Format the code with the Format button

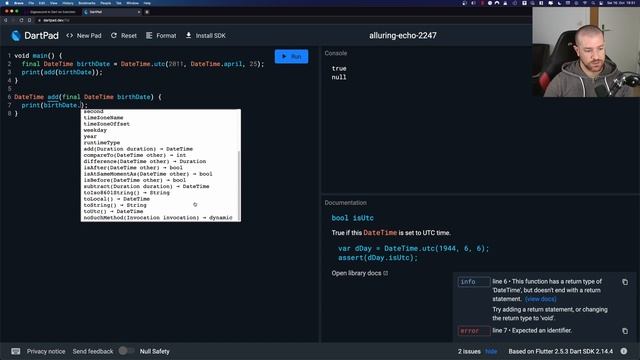pyautogui.click(x=161, y=36)
